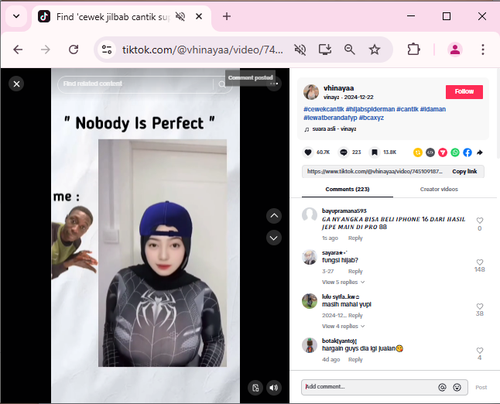This screenshot has height=404, width=500.
Task: View site information icon in address bar
Action: point(107,50)
